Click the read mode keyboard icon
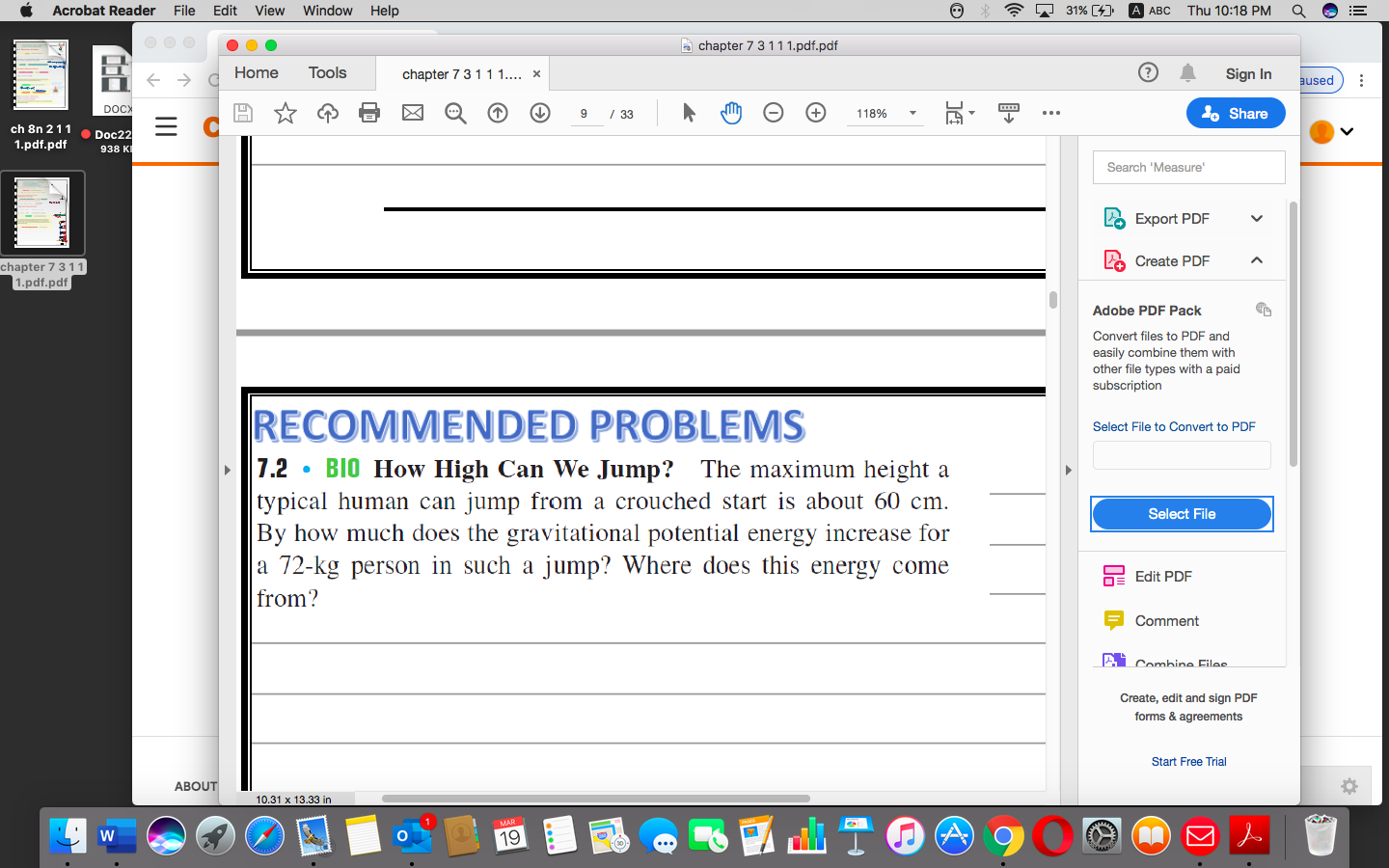This screenshot has height=868, width=1389. [1009, 113]
